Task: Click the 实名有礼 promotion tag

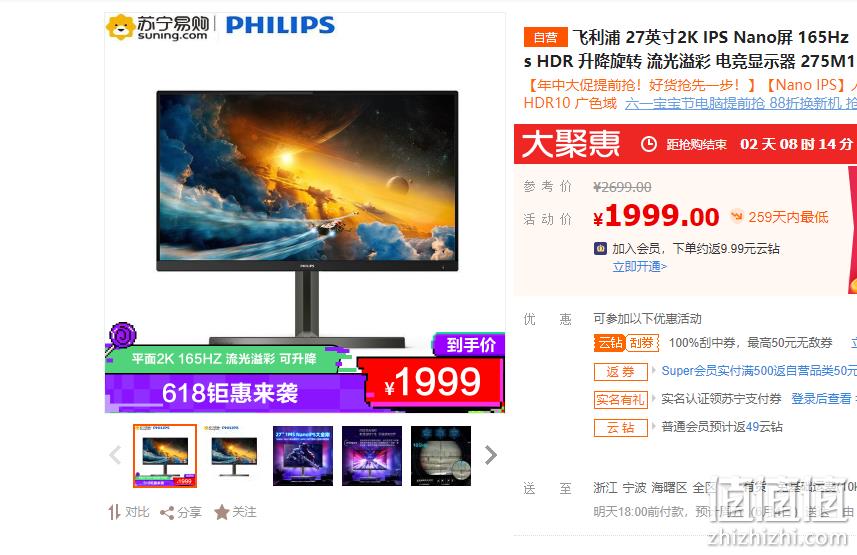Action: (x=620, y=399)
